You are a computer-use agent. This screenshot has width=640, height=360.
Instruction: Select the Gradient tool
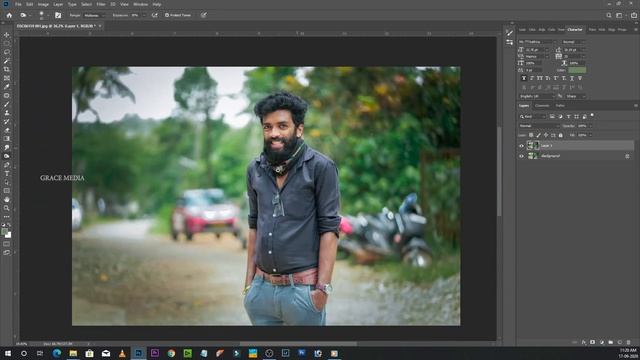tap(7, 139)
